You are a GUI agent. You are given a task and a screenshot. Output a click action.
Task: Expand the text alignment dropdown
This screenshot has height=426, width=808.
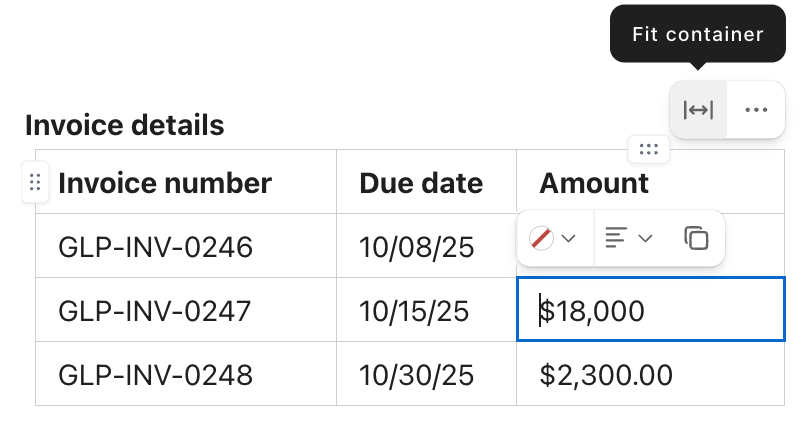[629, 238]
